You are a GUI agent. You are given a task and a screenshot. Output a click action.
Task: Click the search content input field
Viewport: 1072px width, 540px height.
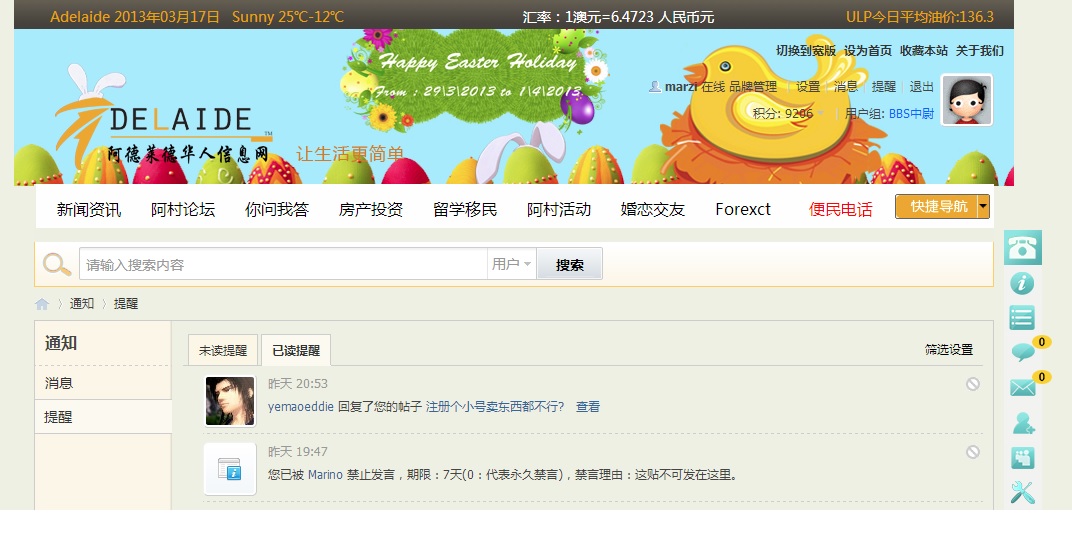(x=283, y=265)
